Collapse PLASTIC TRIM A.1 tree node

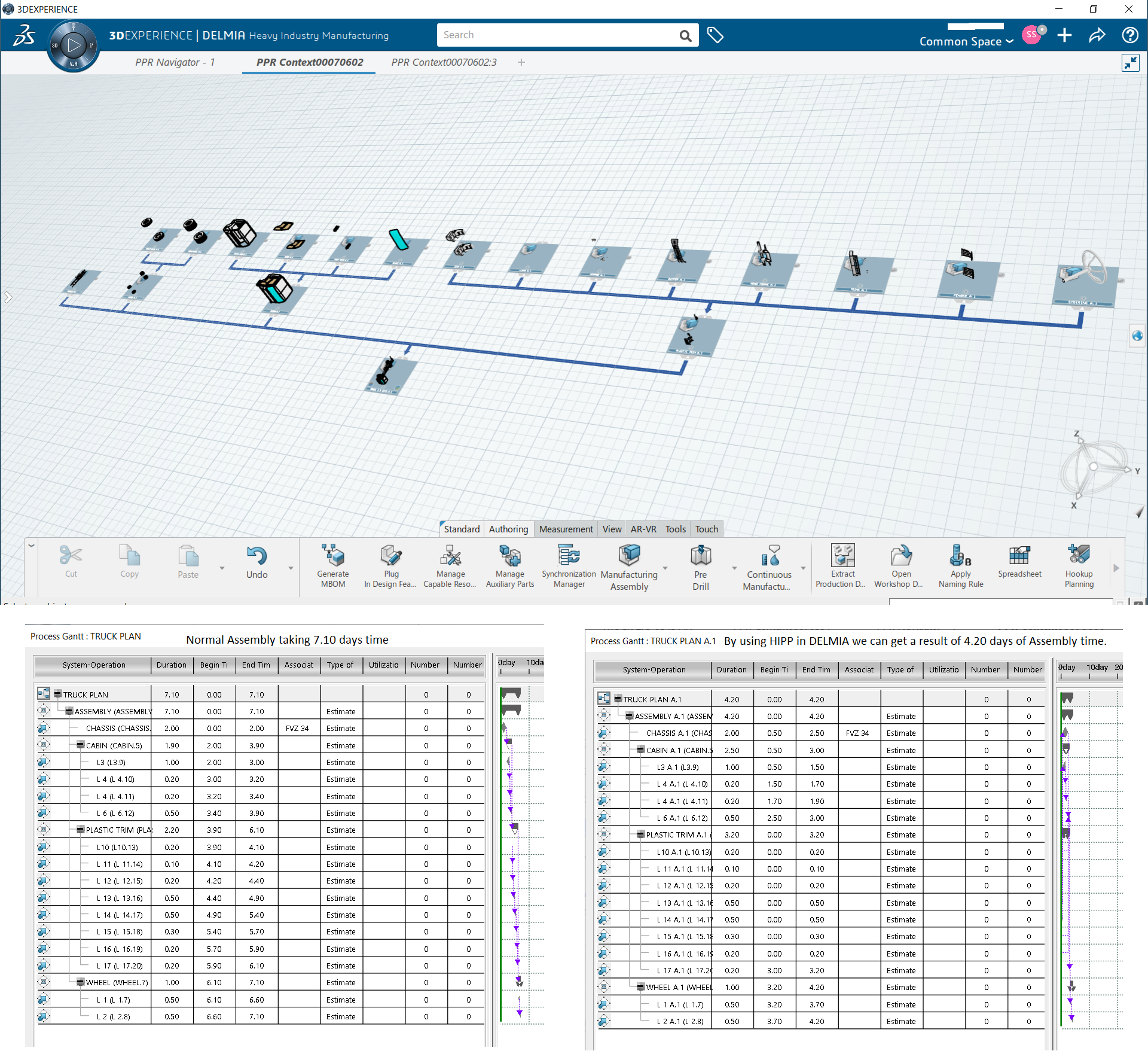click(640, 834)
